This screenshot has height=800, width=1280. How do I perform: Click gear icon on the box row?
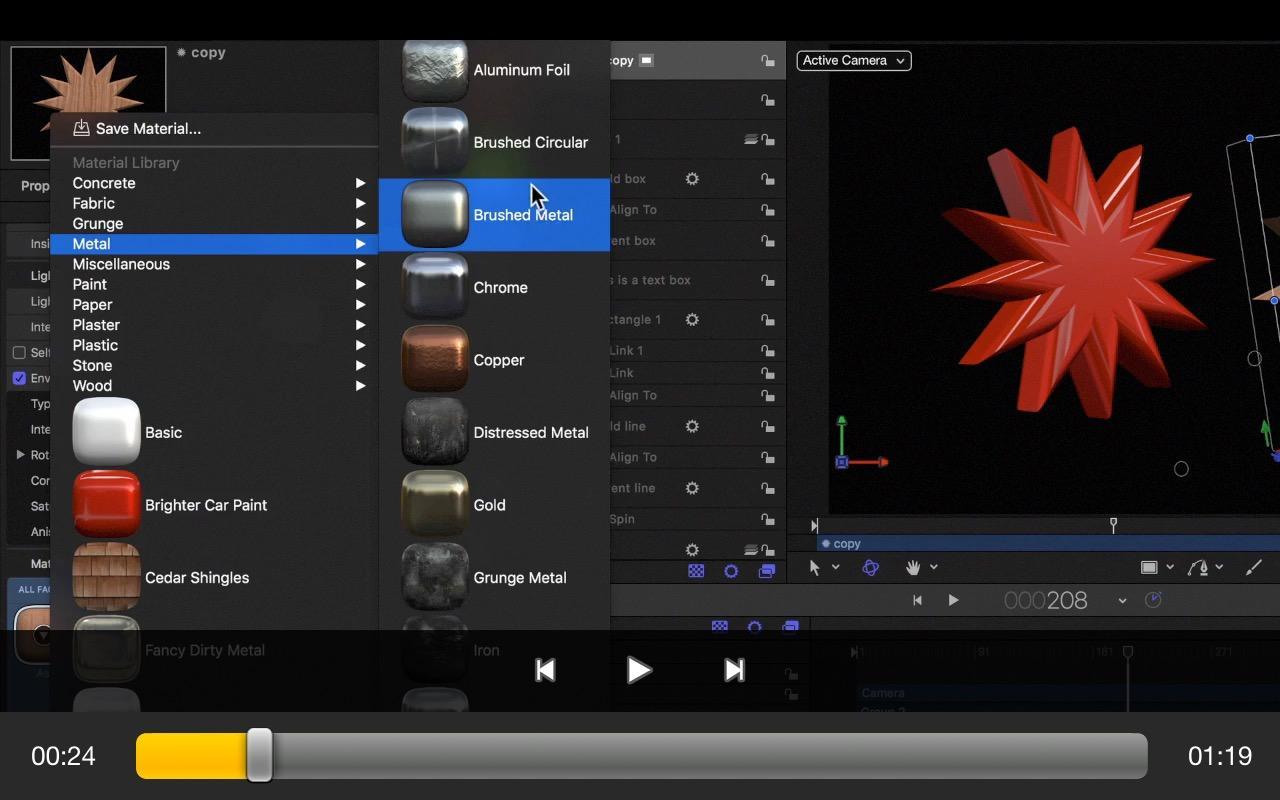pyautogui.click(x=692, y=179)
